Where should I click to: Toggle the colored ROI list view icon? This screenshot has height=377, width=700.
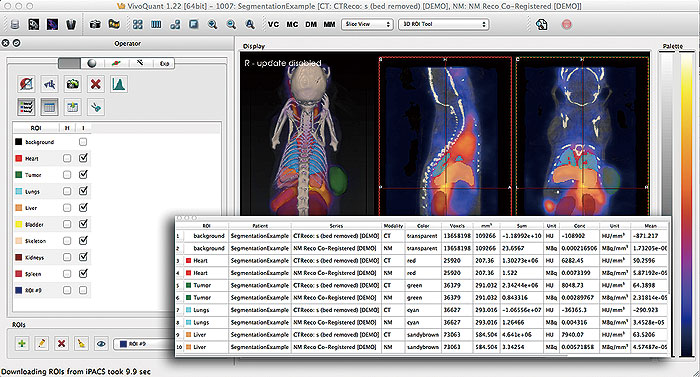coord(26,107)
